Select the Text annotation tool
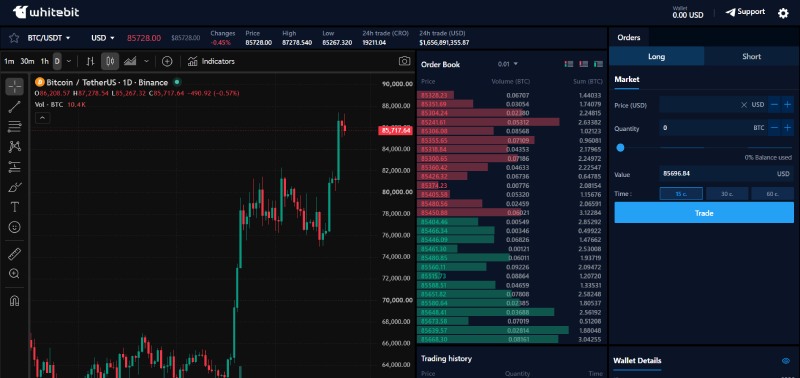Screen dimensions: 800x378 pos(15,207)
